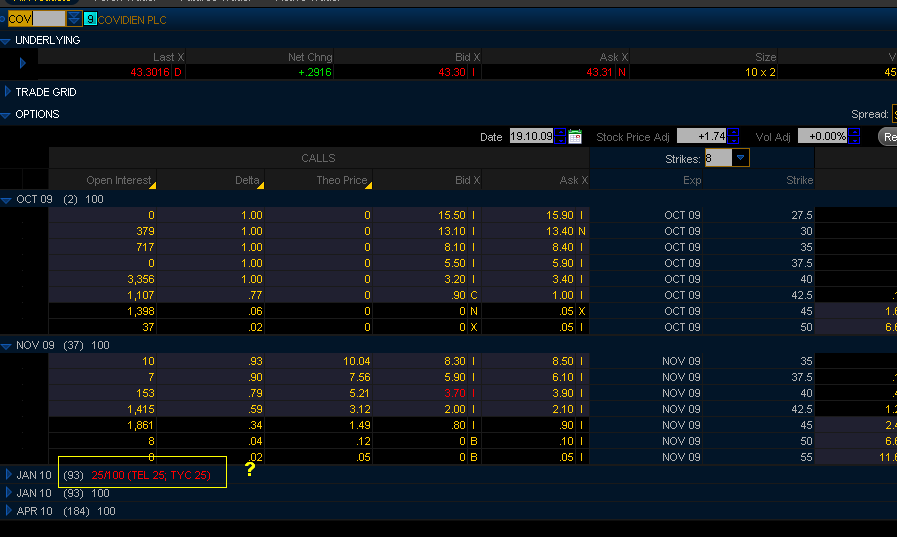Click the calls Ask X column header
Image resolution: width=897 pixels, height=537 pixels.
[535, 180]
